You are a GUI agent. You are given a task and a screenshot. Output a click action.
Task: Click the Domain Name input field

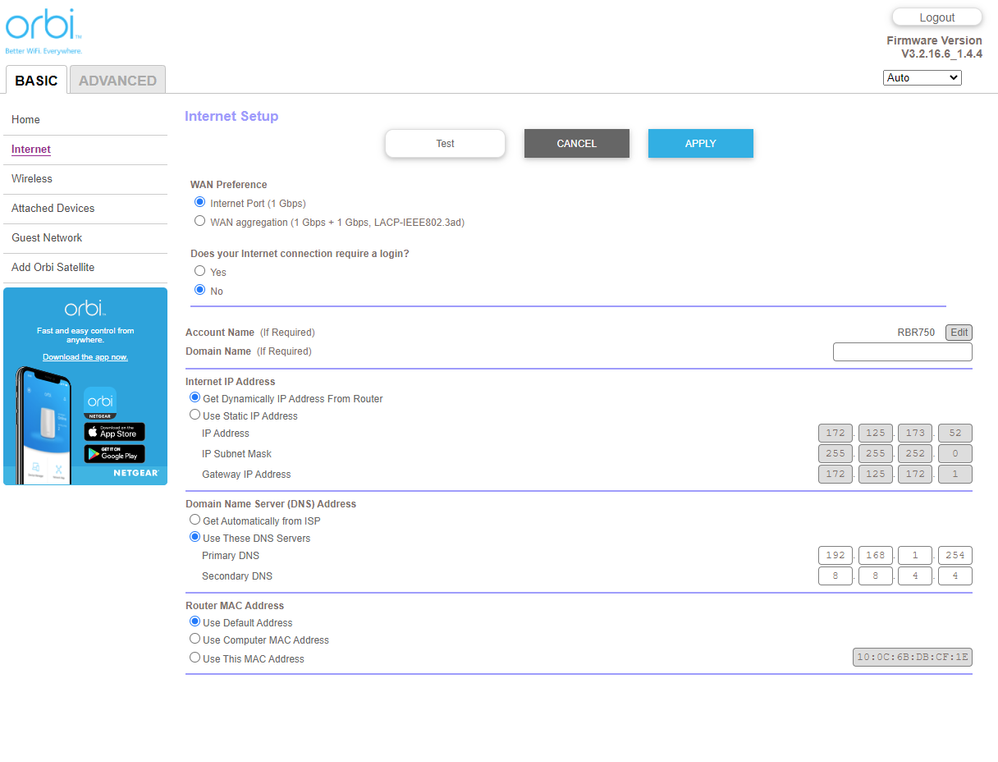902,352
